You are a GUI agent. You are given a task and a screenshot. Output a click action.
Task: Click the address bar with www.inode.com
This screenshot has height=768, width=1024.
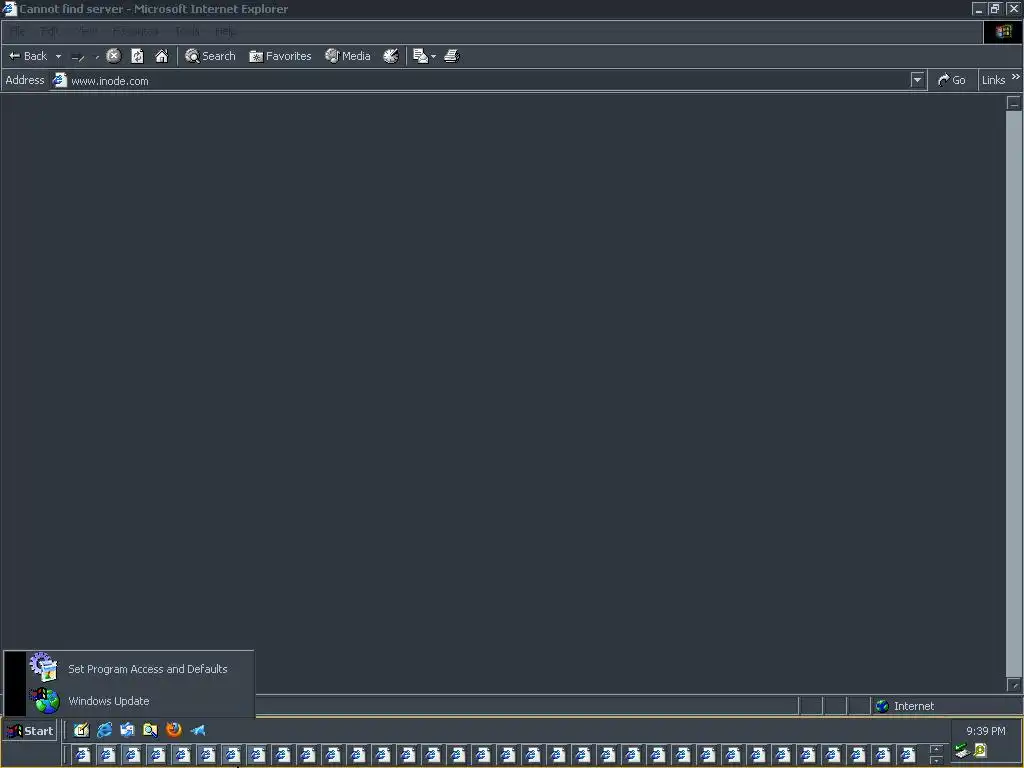[x=480, y=80]
